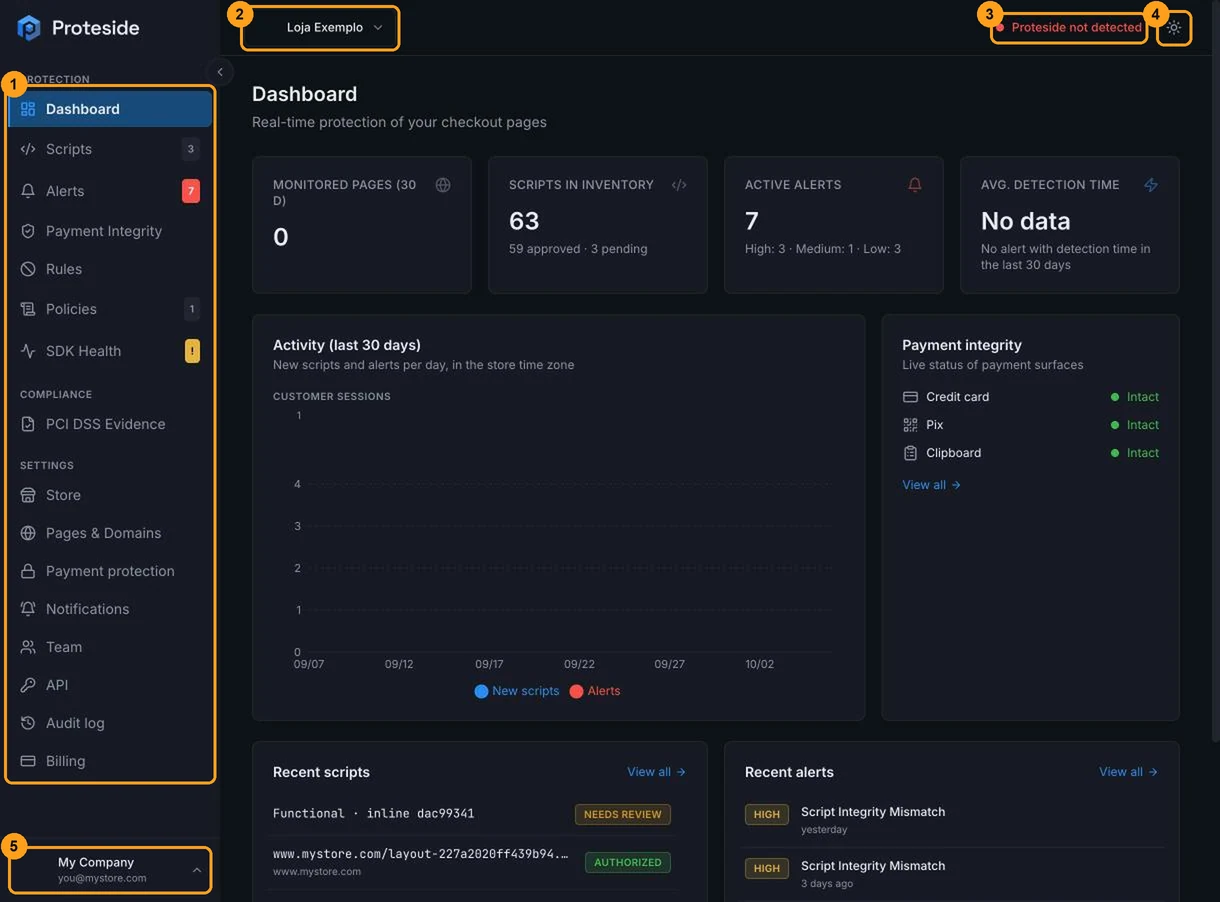The width and height of the screenshot is (1220, 902).
Task: Click code icon on Scripts in Inventory card
Action: click(679, 185)
